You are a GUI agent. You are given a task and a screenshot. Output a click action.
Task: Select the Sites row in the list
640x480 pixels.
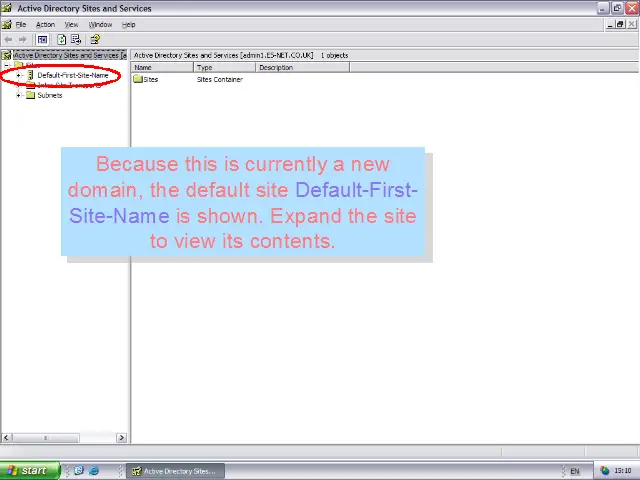point(151,80)
